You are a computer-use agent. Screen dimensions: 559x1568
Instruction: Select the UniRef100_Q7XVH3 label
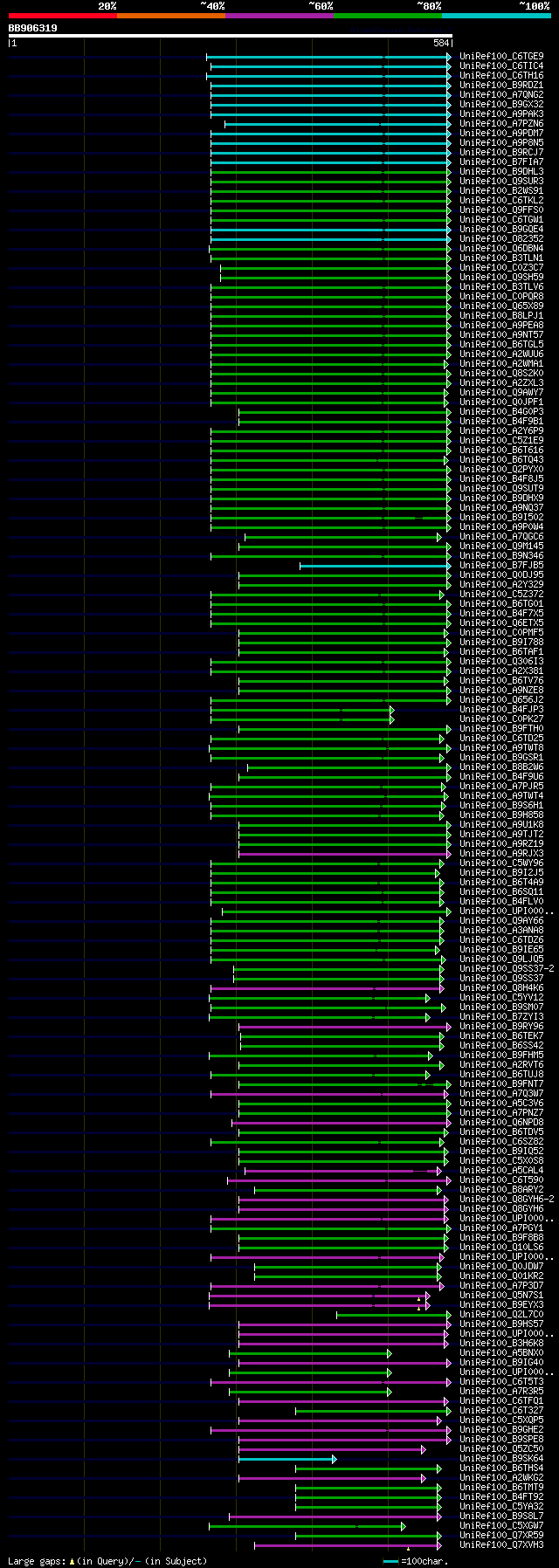(501, 1544)
